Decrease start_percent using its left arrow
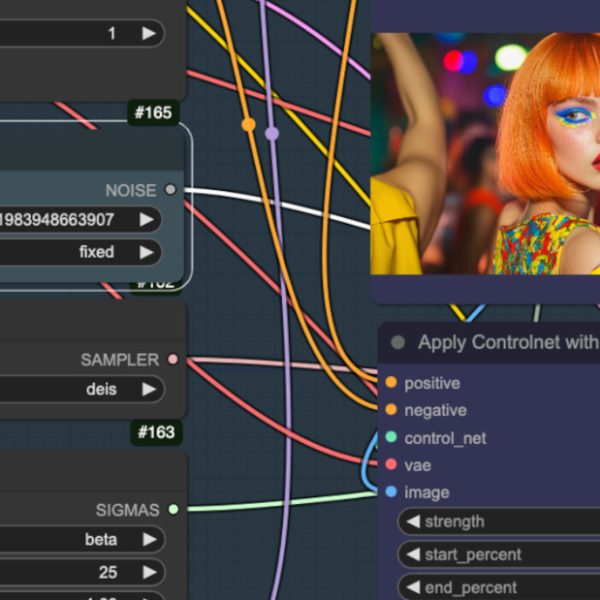This screenshot has width=600, height=600. click(x=413, y=555)
